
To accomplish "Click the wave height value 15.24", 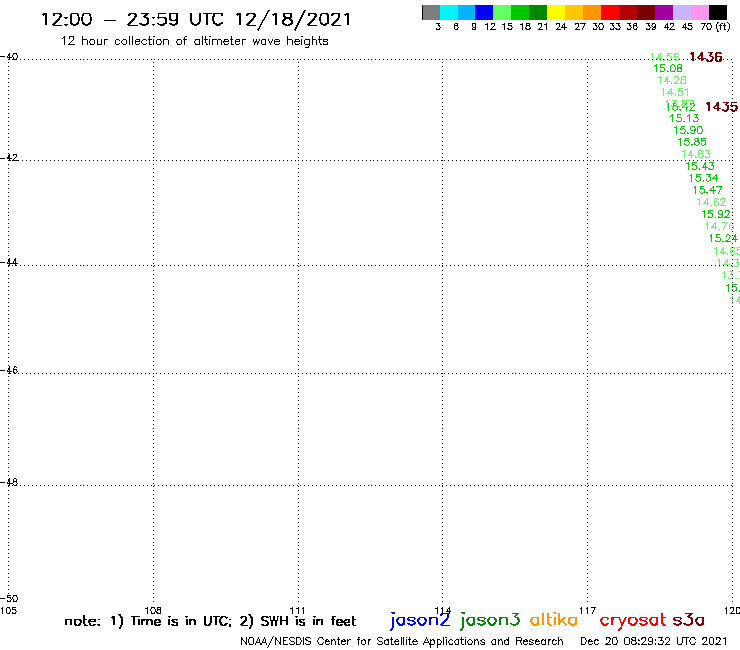I will point(723,238).
